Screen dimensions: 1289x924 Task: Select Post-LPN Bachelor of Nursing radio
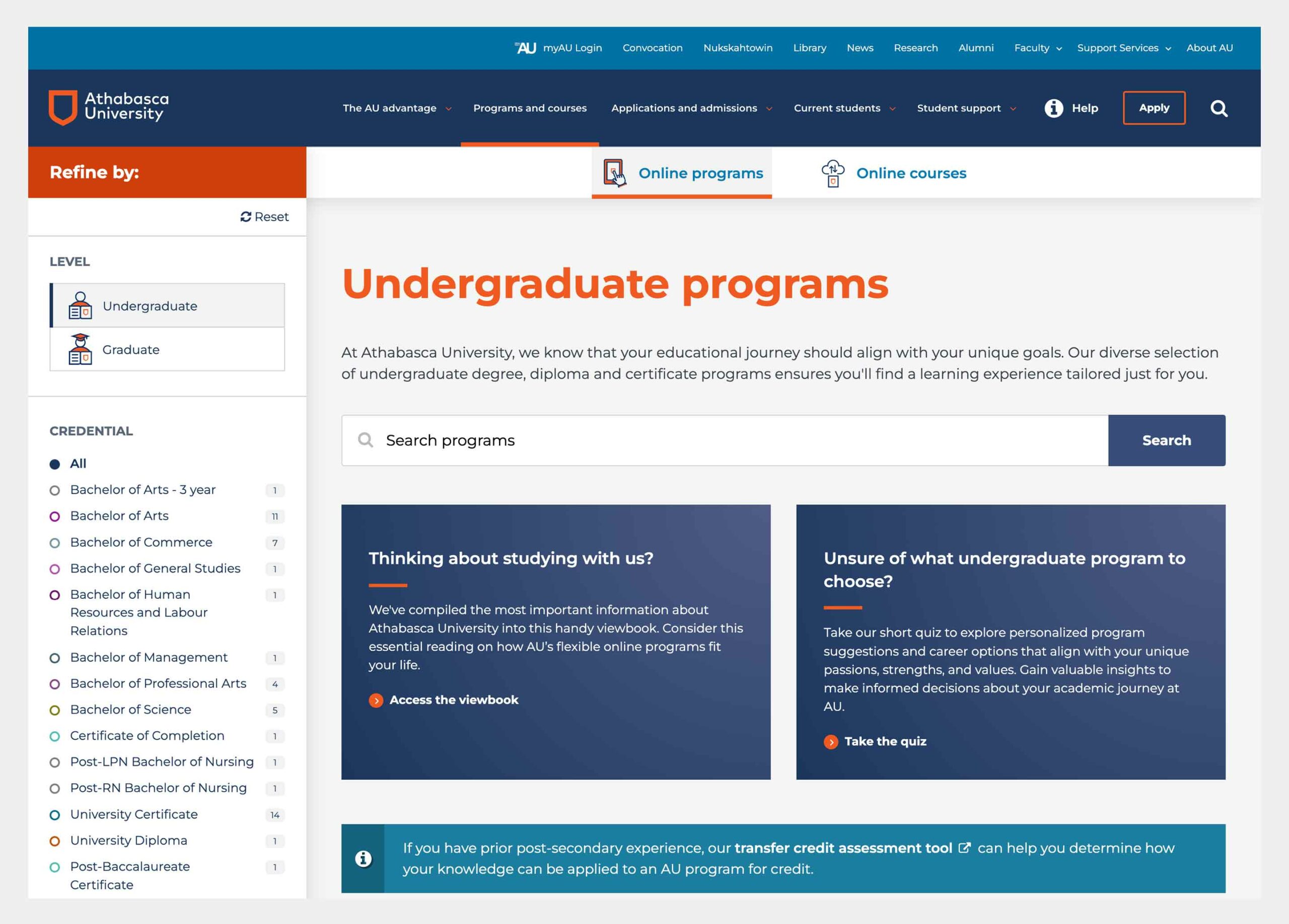(x=54, y=763)
